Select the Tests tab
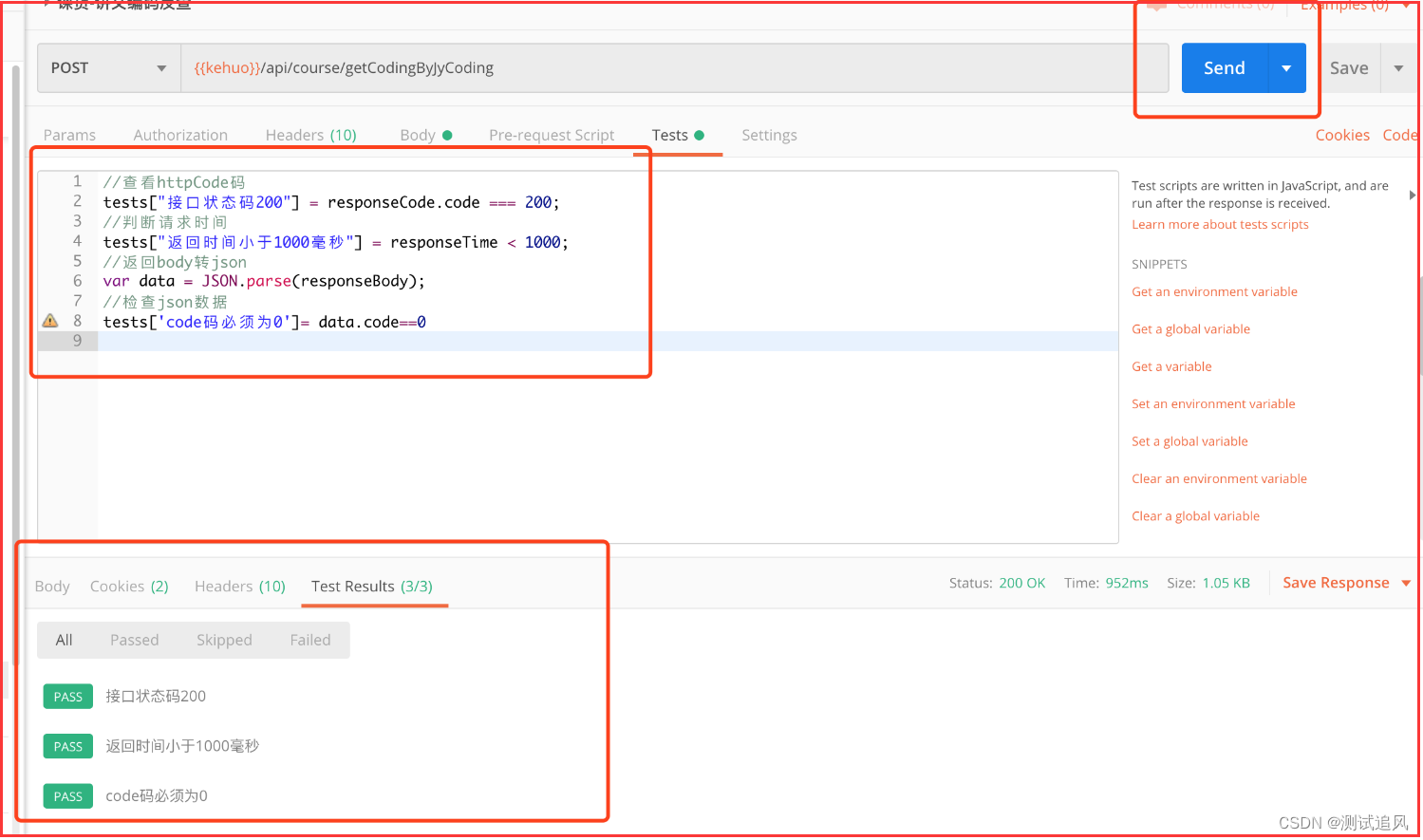Viewport: 1423px width, 840px height. [x=678, y=136]
